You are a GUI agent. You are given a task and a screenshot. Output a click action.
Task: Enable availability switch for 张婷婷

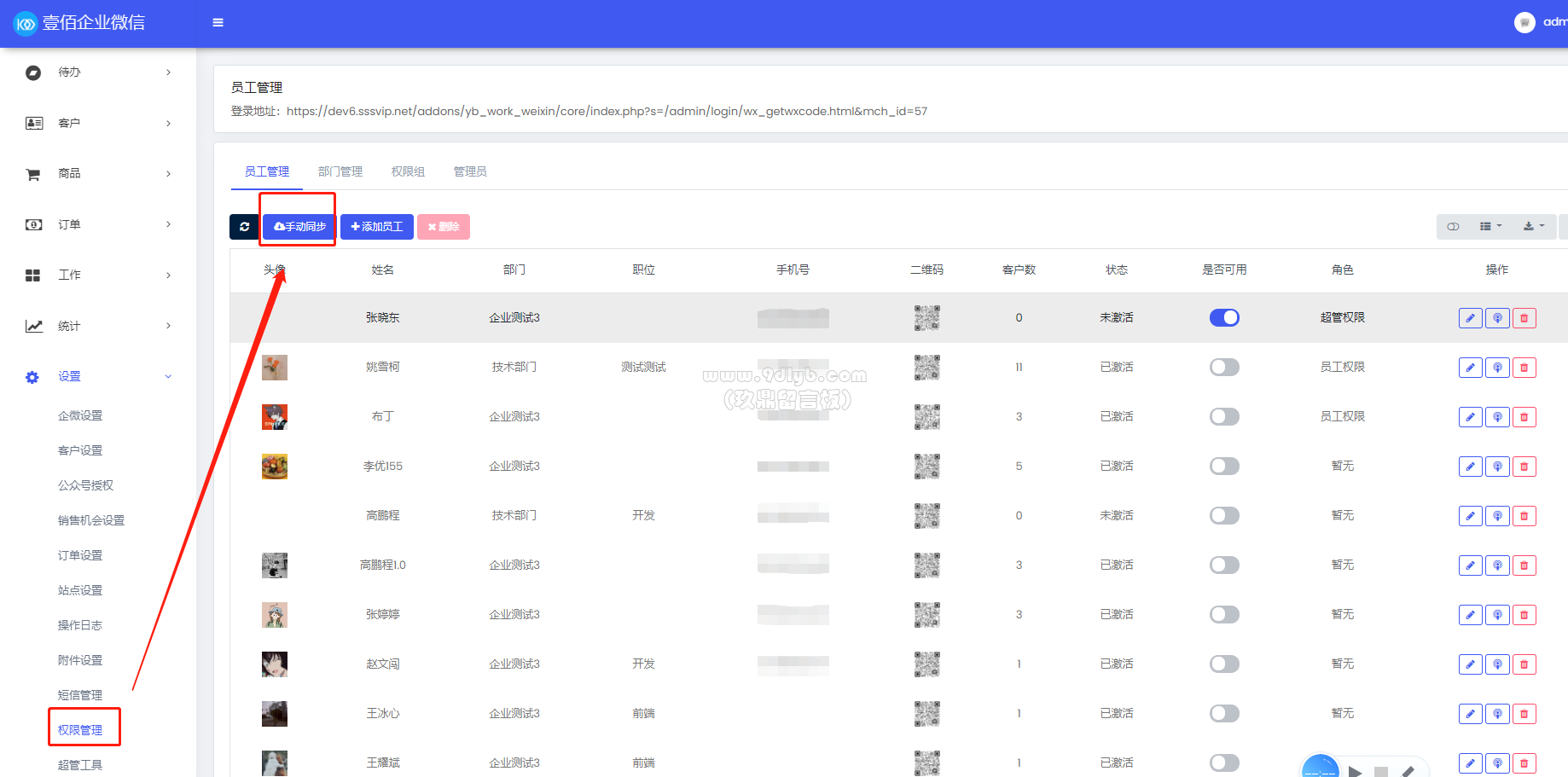tap(1224, 614)
